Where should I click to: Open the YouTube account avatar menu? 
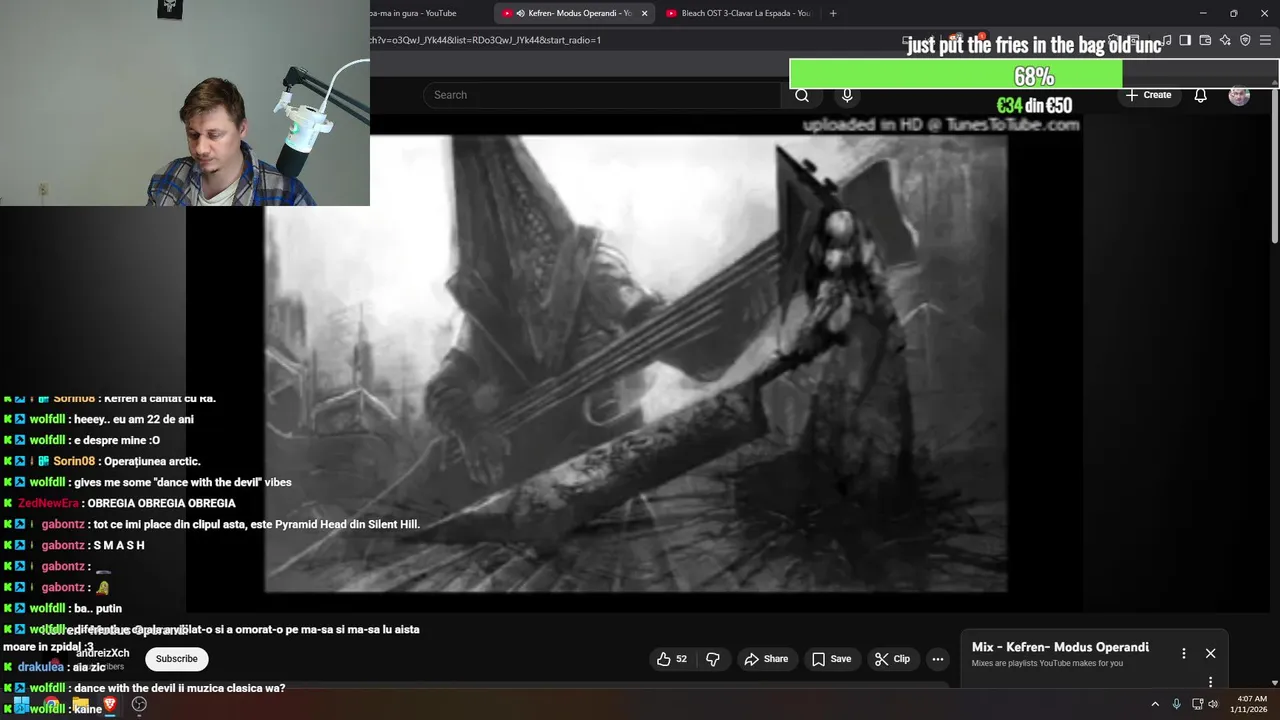pos(1239,95)
